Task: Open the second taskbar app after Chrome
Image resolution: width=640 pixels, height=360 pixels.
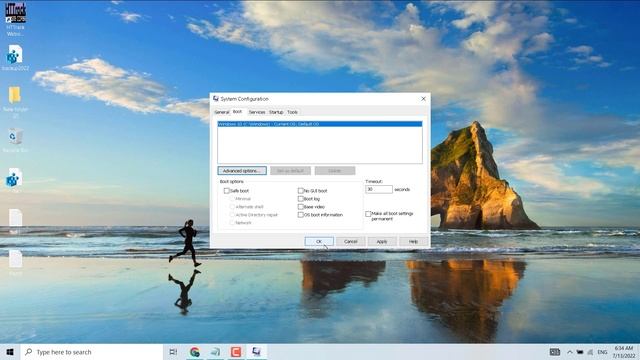Action: point(216,351)
